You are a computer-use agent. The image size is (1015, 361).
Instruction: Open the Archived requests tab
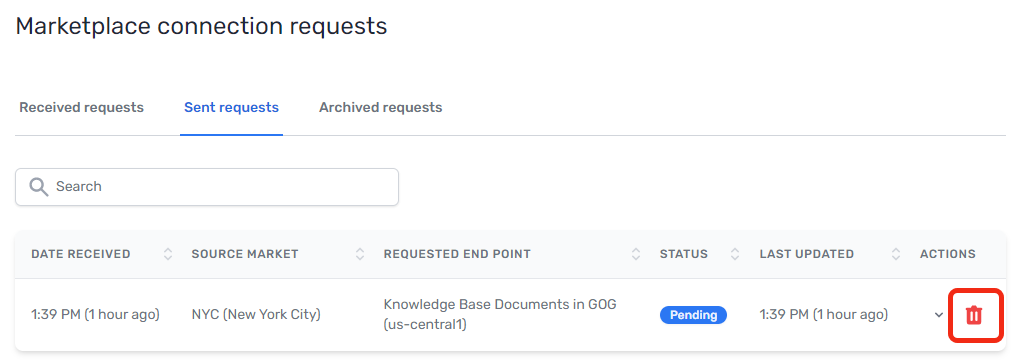(x=381, y=107)
